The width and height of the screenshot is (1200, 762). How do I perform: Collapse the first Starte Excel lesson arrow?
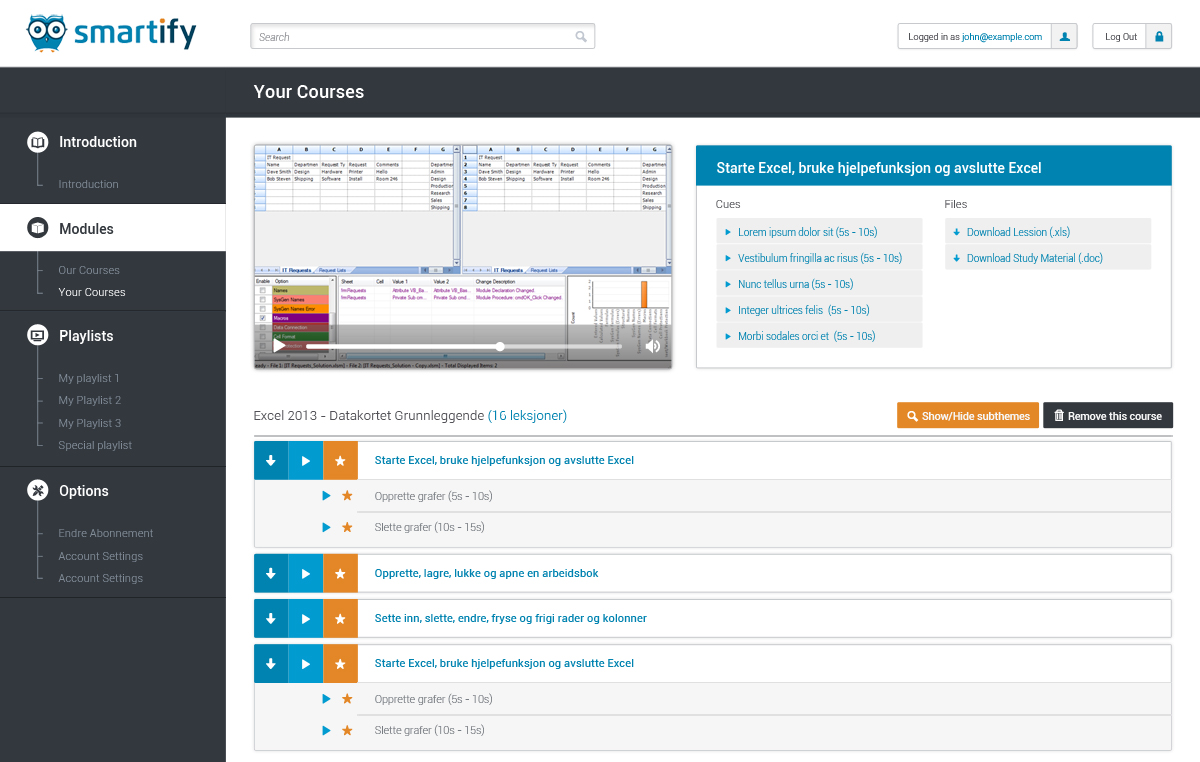point(271,461)
